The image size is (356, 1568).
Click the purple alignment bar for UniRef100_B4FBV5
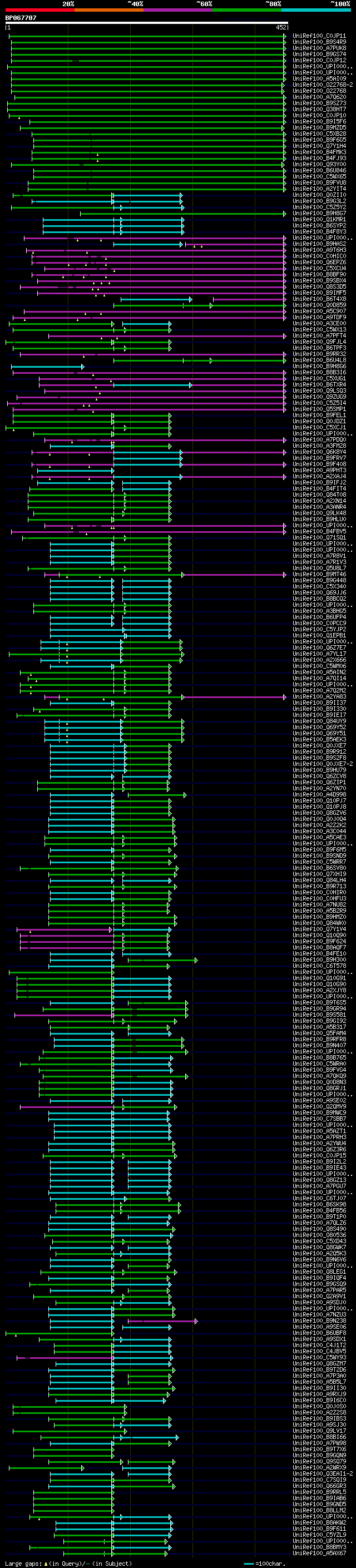tap(149, 531)
